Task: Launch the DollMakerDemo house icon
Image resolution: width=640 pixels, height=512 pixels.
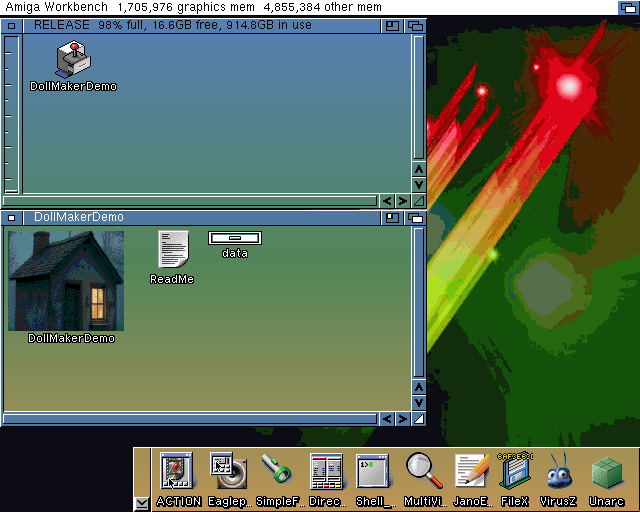Action: [x=66, y=281]
